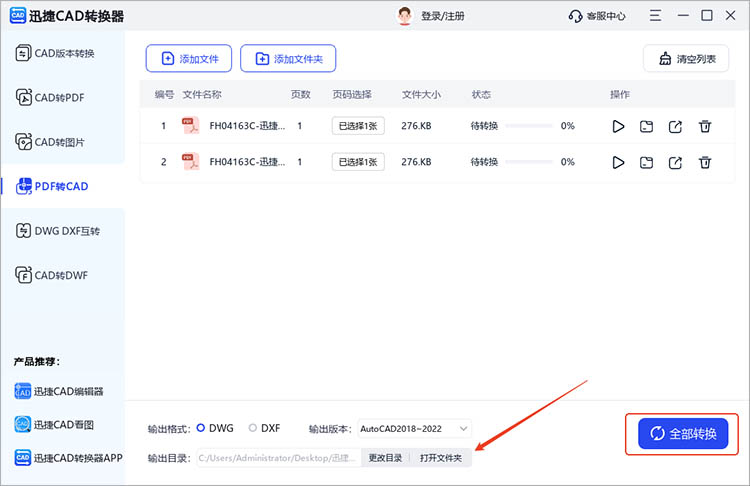This screenshot has height=486, width=750.
Task: Switch to CAD转PDF tab
Action: [x=50, y=98]
